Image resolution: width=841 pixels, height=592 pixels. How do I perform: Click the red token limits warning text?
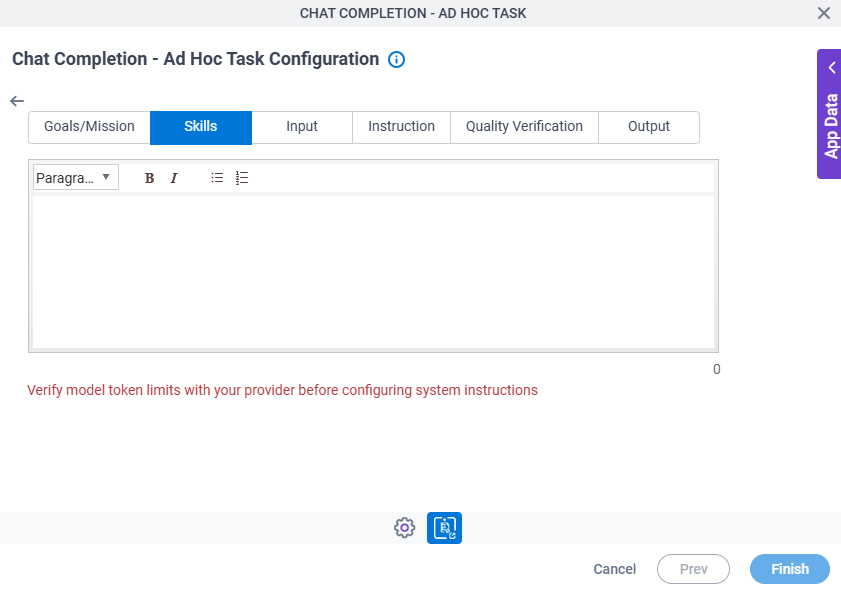(x=282, y=390)
